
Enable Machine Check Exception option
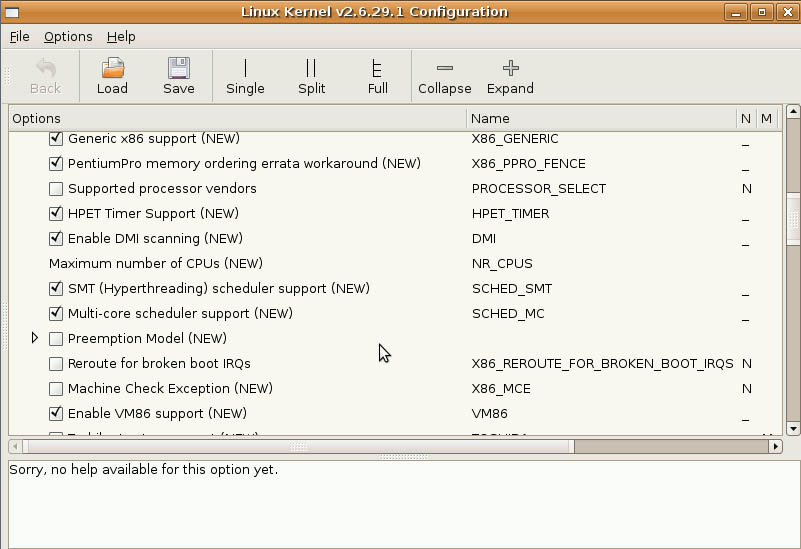point(56,389)
